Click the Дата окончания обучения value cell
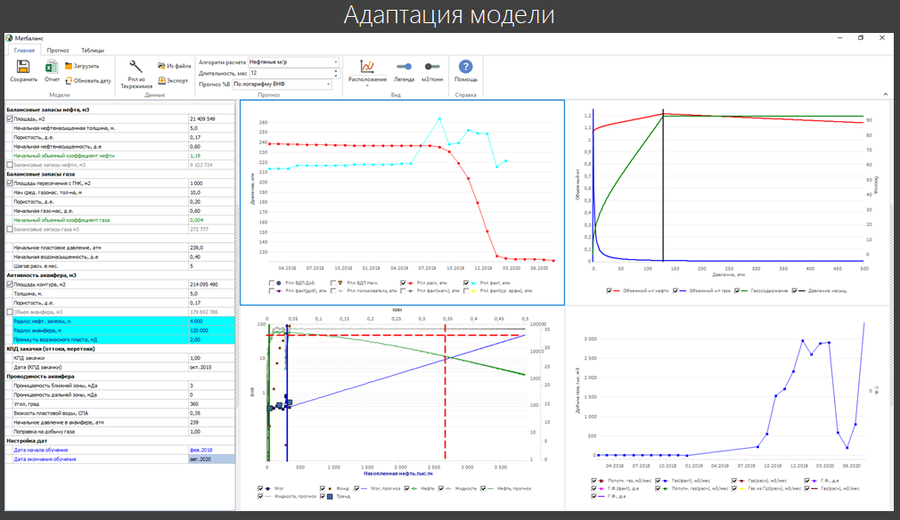This screenshot has height=520, width=900. tap(211, 459)
